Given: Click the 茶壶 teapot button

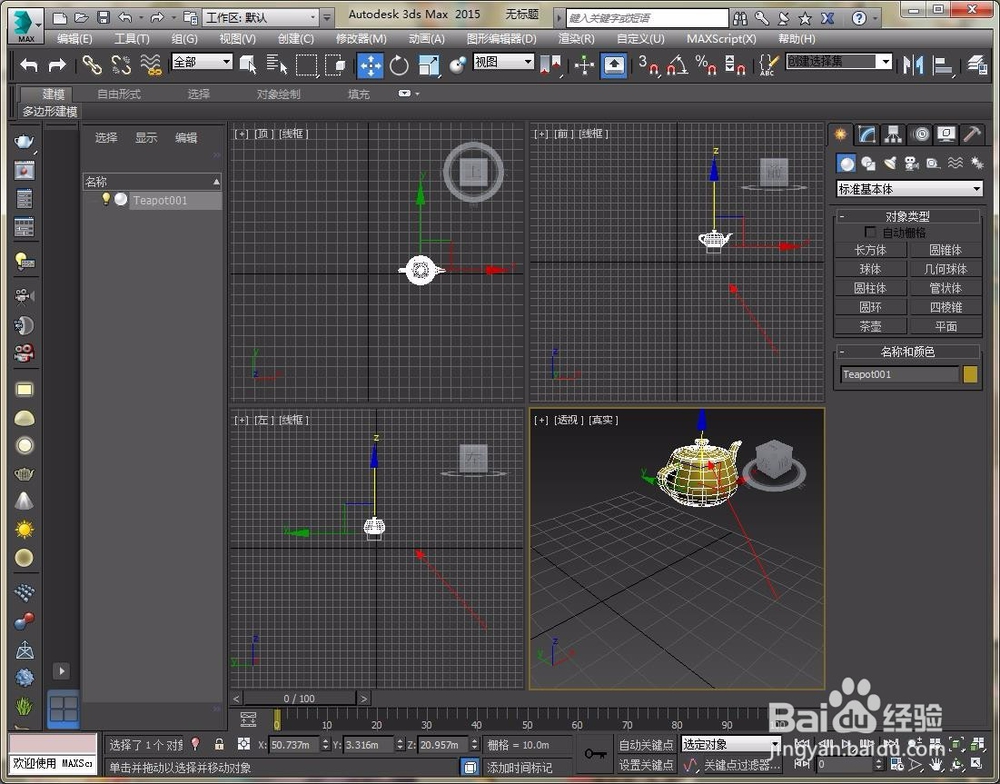Looking at the screenshot, I should (x=870, y=327).
